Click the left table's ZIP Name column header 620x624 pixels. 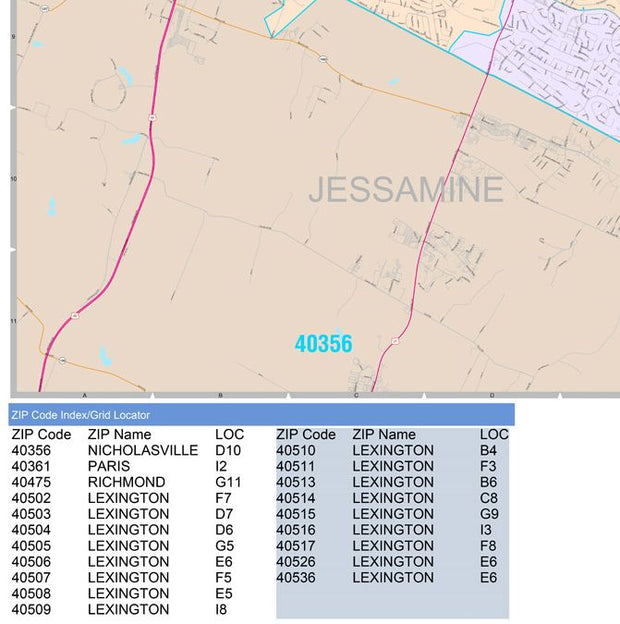tap(119, 435)
